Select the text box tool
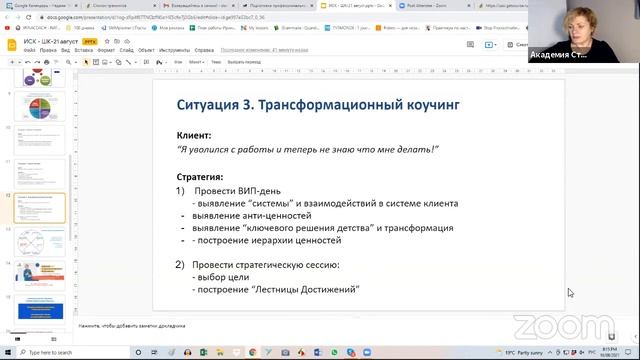 click(96, 62)
